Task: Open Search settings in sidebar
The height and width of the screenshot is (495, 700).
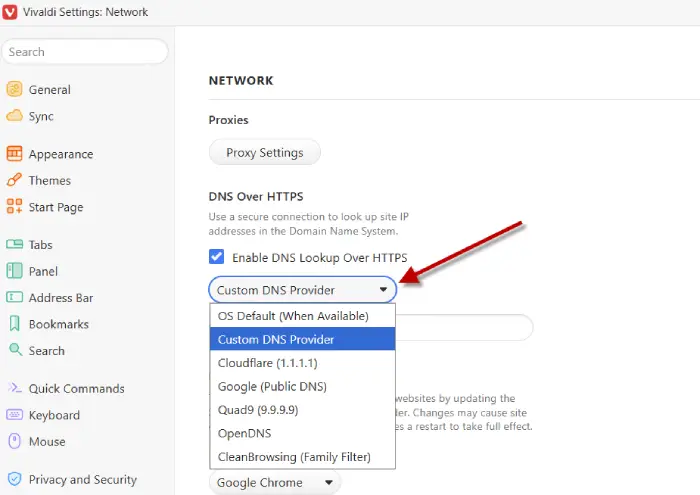Action: coord(47,350)
